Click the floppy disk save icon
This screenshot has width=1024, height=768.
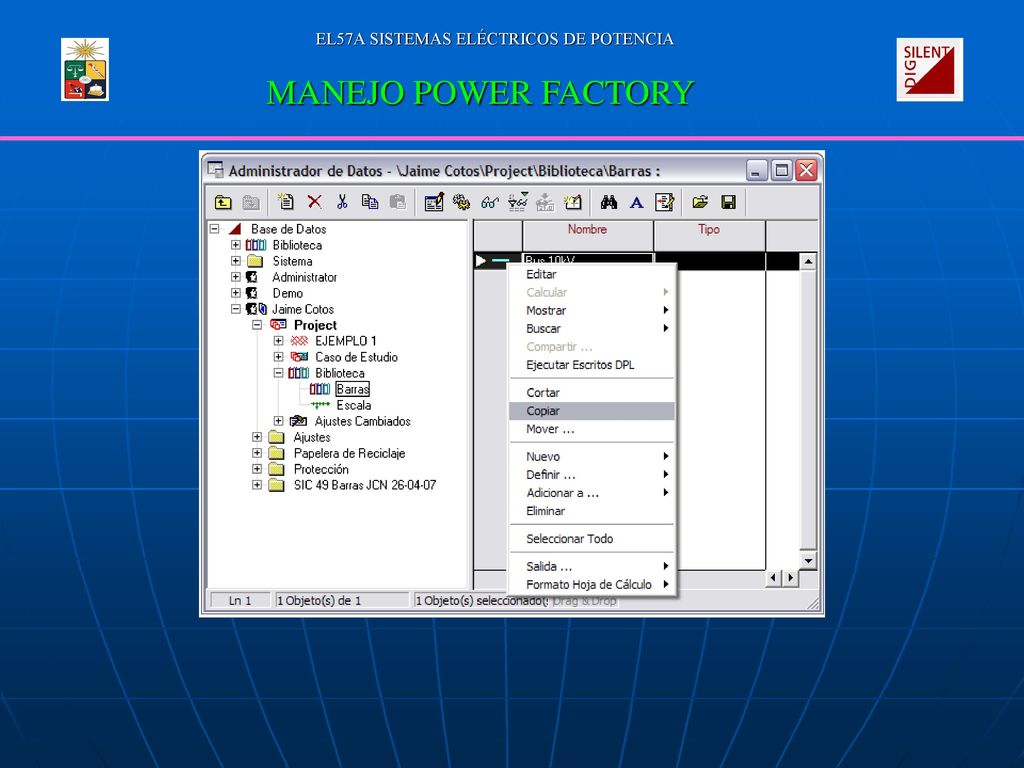point(728,202)
